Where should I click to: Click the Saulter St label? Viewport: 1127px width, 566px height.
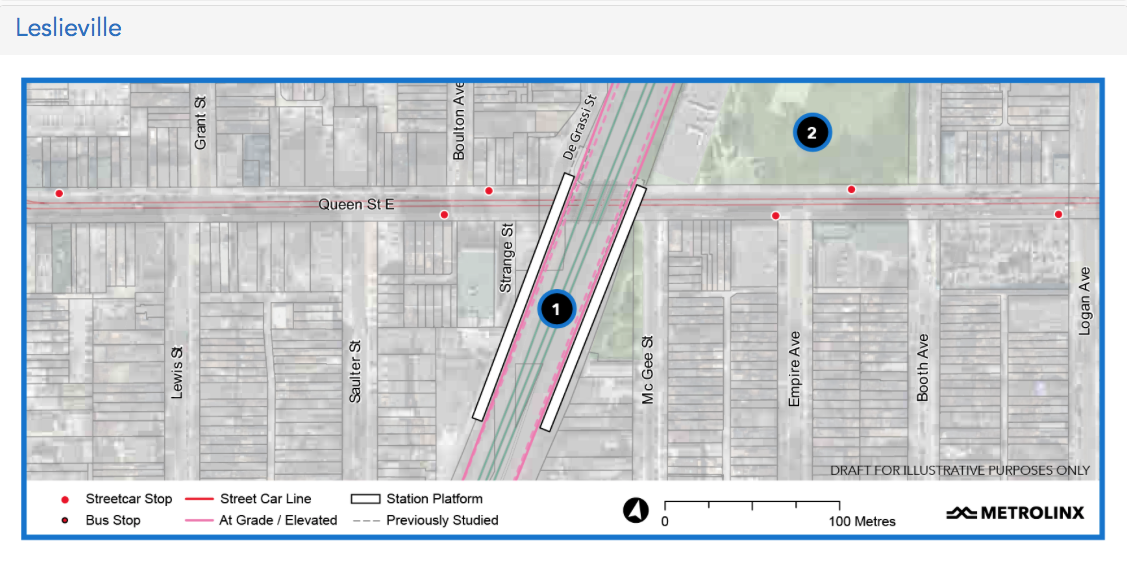tap(354, 371)
